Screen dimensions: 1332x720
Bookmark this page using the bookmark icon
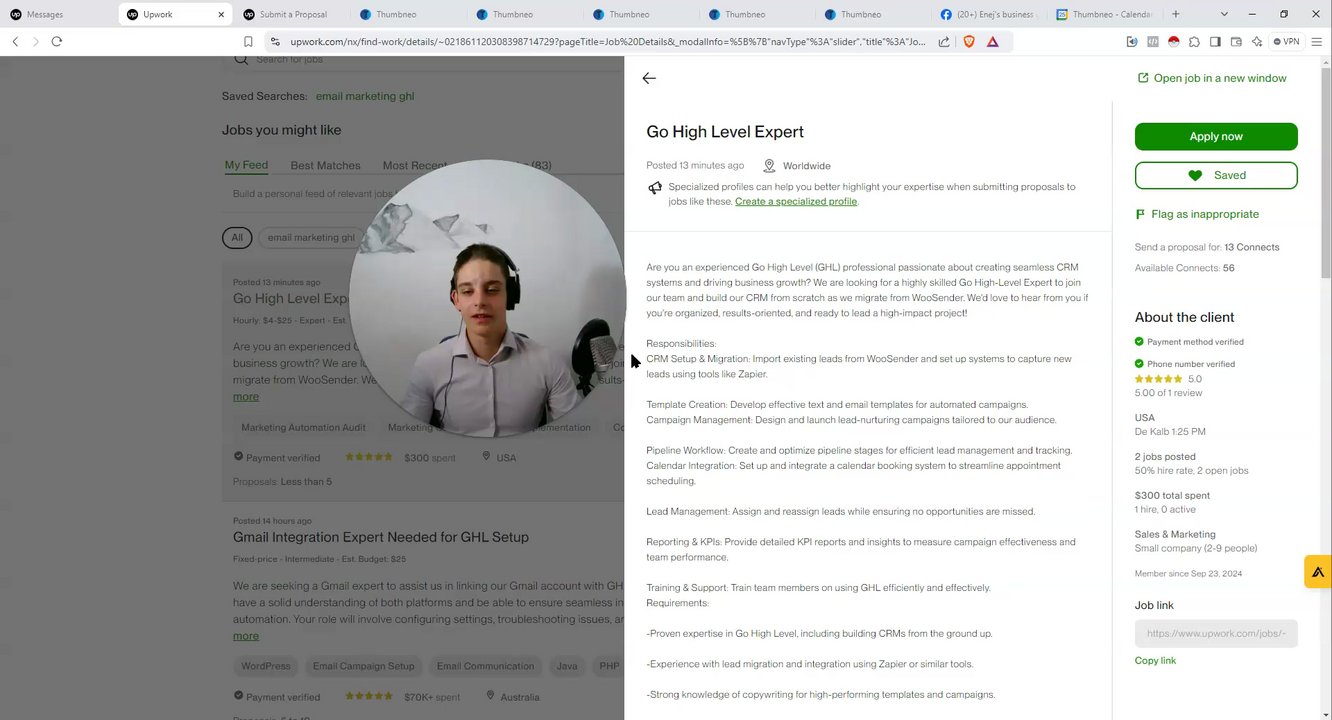pos(248,41)
